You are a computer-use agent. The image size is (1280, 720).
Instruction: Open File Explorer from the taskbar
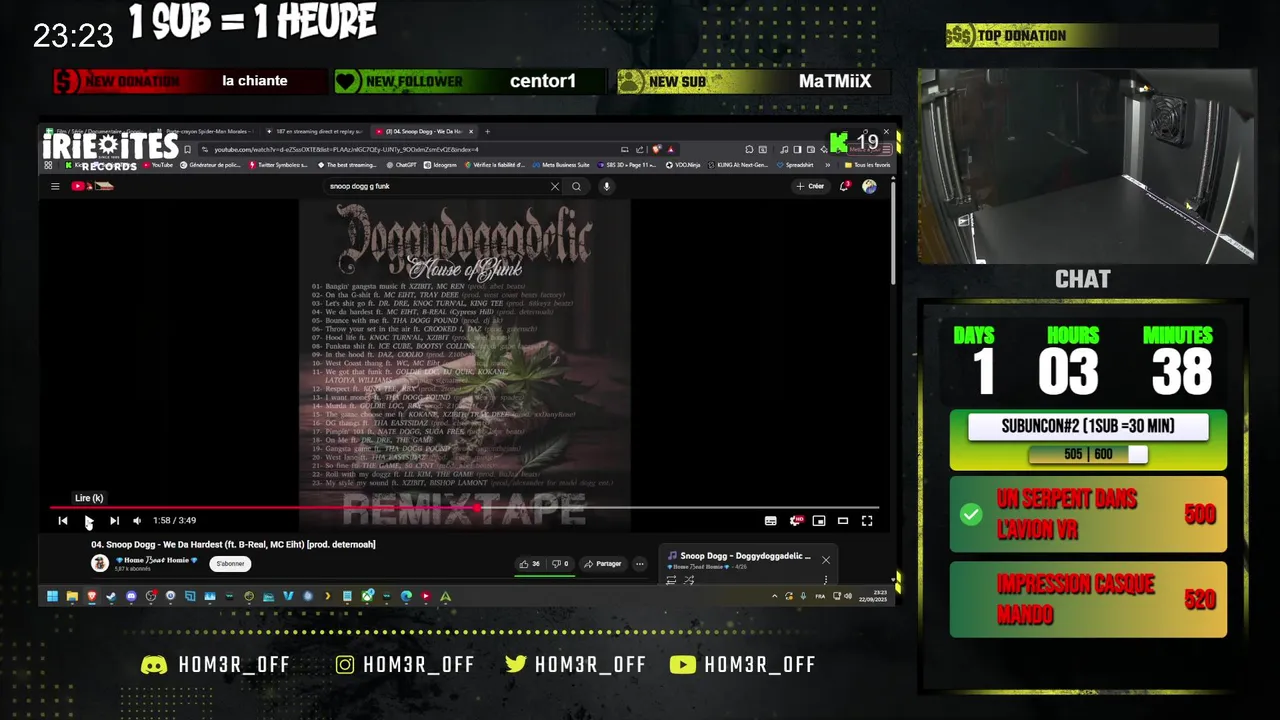point(72,597)
